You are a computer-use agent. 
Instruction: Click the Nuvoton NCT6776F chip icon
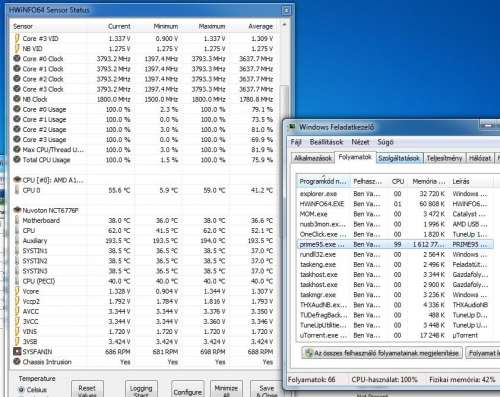click(17, 210)
